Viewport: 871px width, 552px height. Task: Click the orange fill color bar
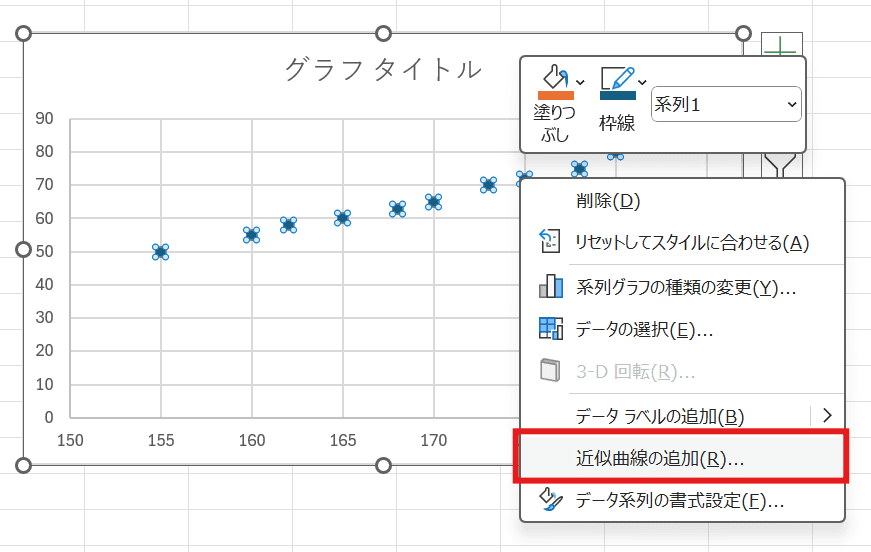555,95
